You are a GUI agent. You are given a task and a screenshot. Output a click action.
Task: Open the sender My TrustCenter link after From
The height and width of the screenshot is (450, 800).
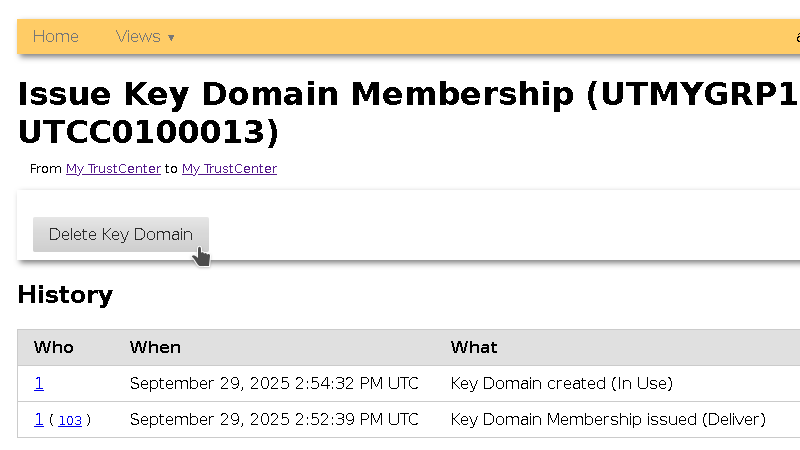113,169
